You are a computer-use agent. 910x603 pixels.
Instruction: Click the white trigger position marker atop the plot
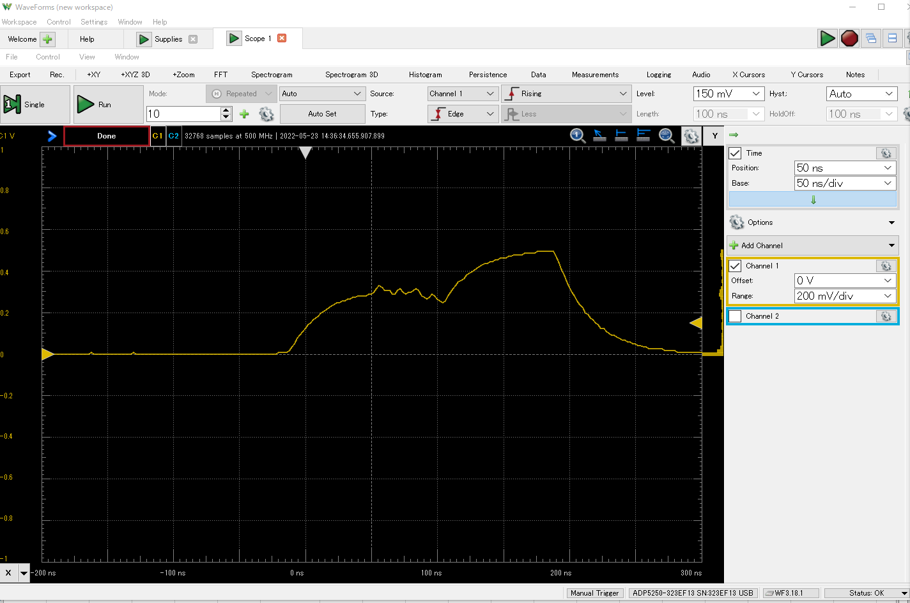(306, 152)
